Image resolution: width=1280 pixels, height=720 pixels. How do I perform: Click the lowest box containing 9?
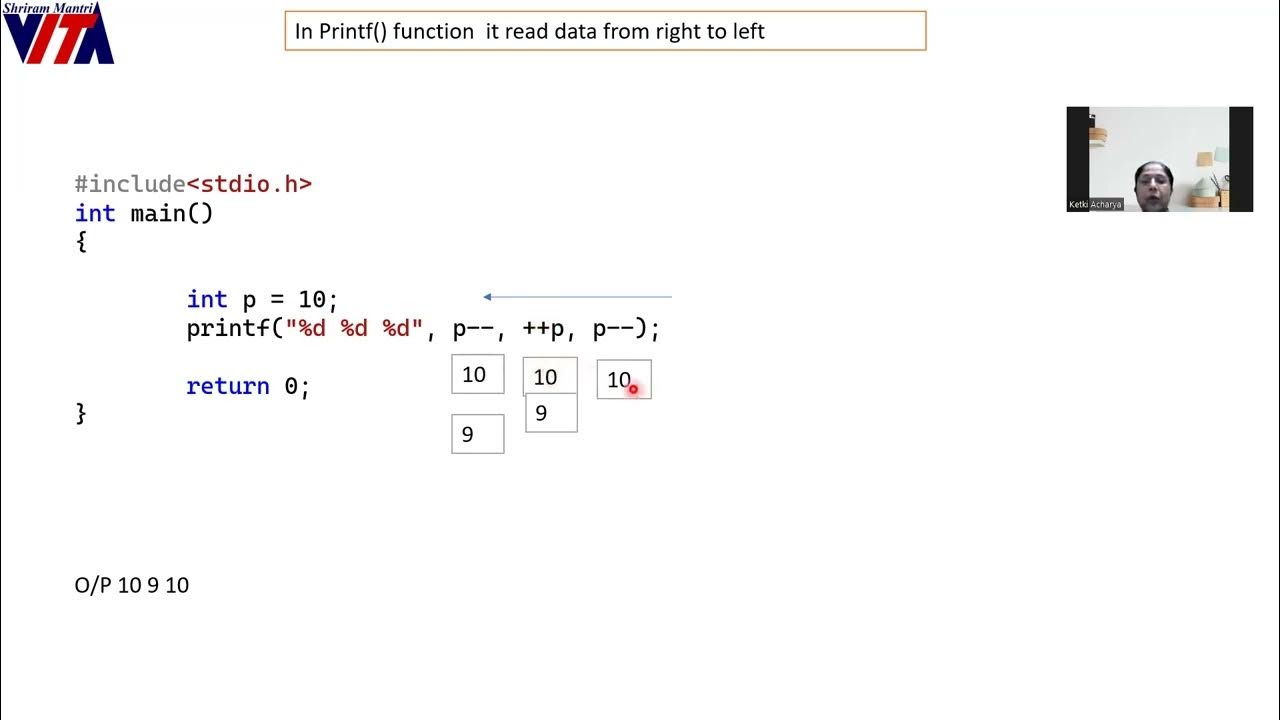pos(477,435)
